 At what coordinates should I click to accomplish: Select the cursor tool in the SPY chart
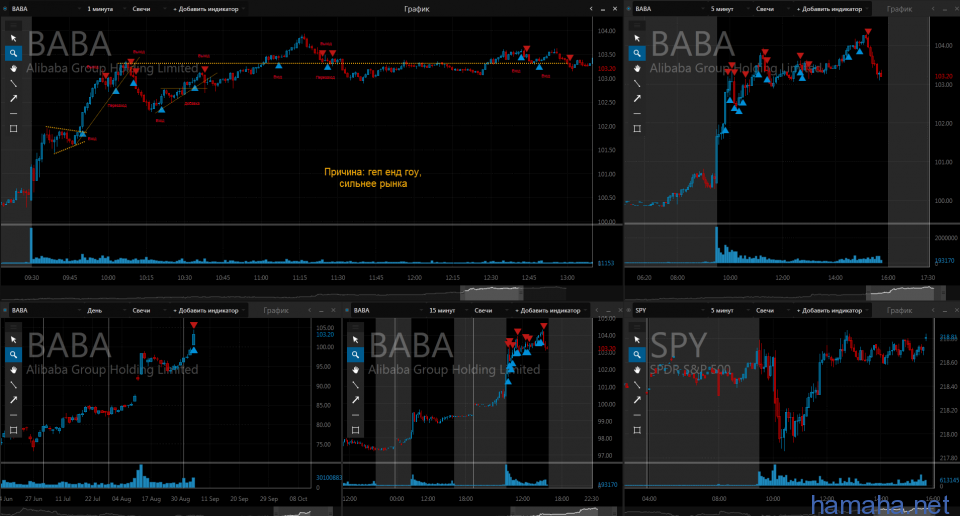[x=637, y=339]
